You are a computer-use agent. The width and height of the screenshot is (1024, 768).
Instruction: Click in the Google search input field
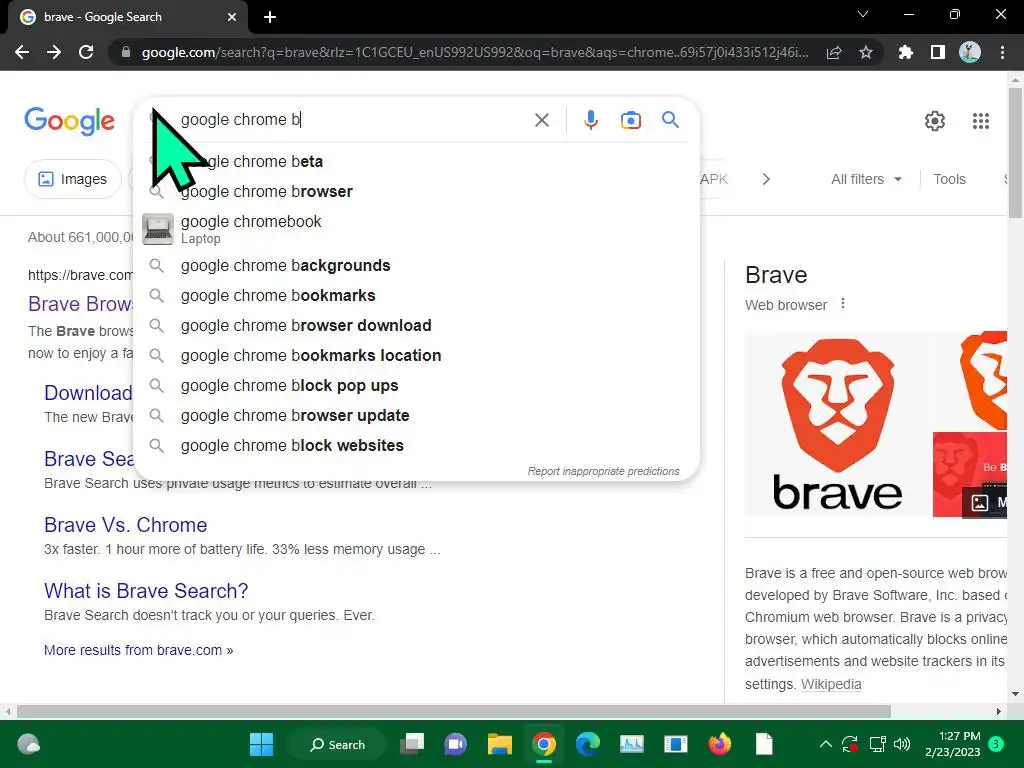coord(353,120)
